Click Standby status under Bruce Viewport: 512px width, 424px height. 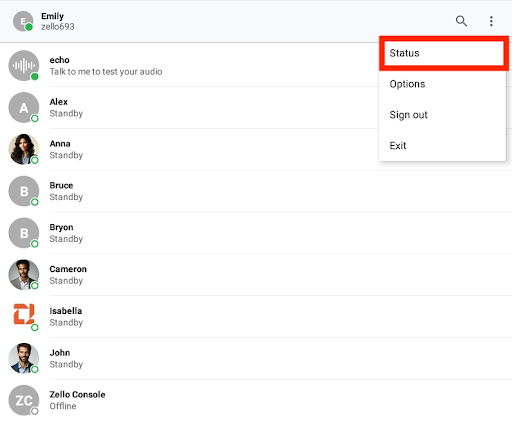click(x=66, y=197)
